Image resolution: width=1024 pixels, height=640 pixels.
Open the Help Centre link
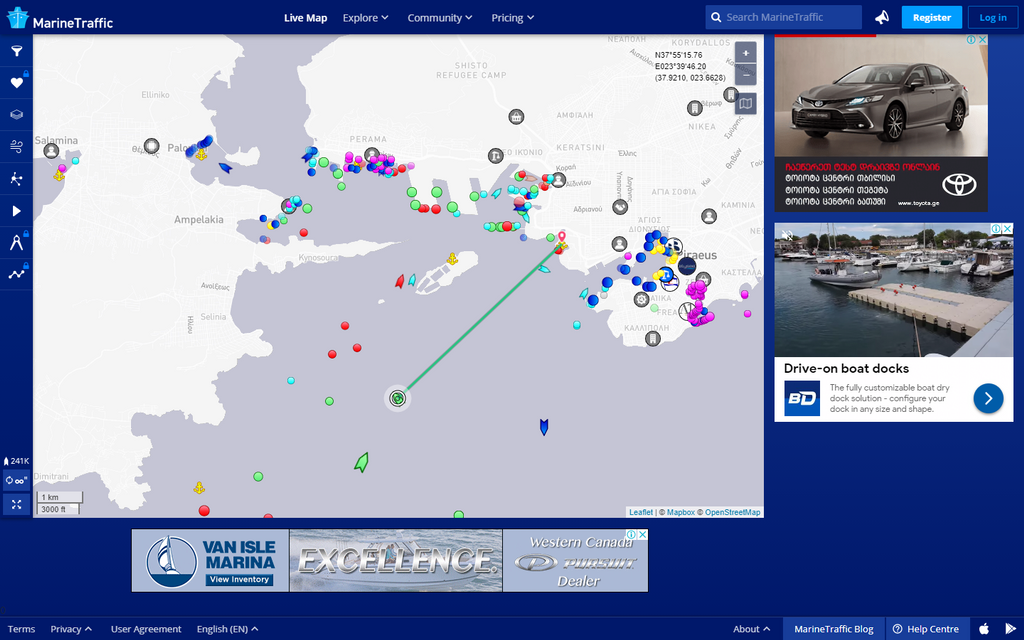tap(926, 629)
